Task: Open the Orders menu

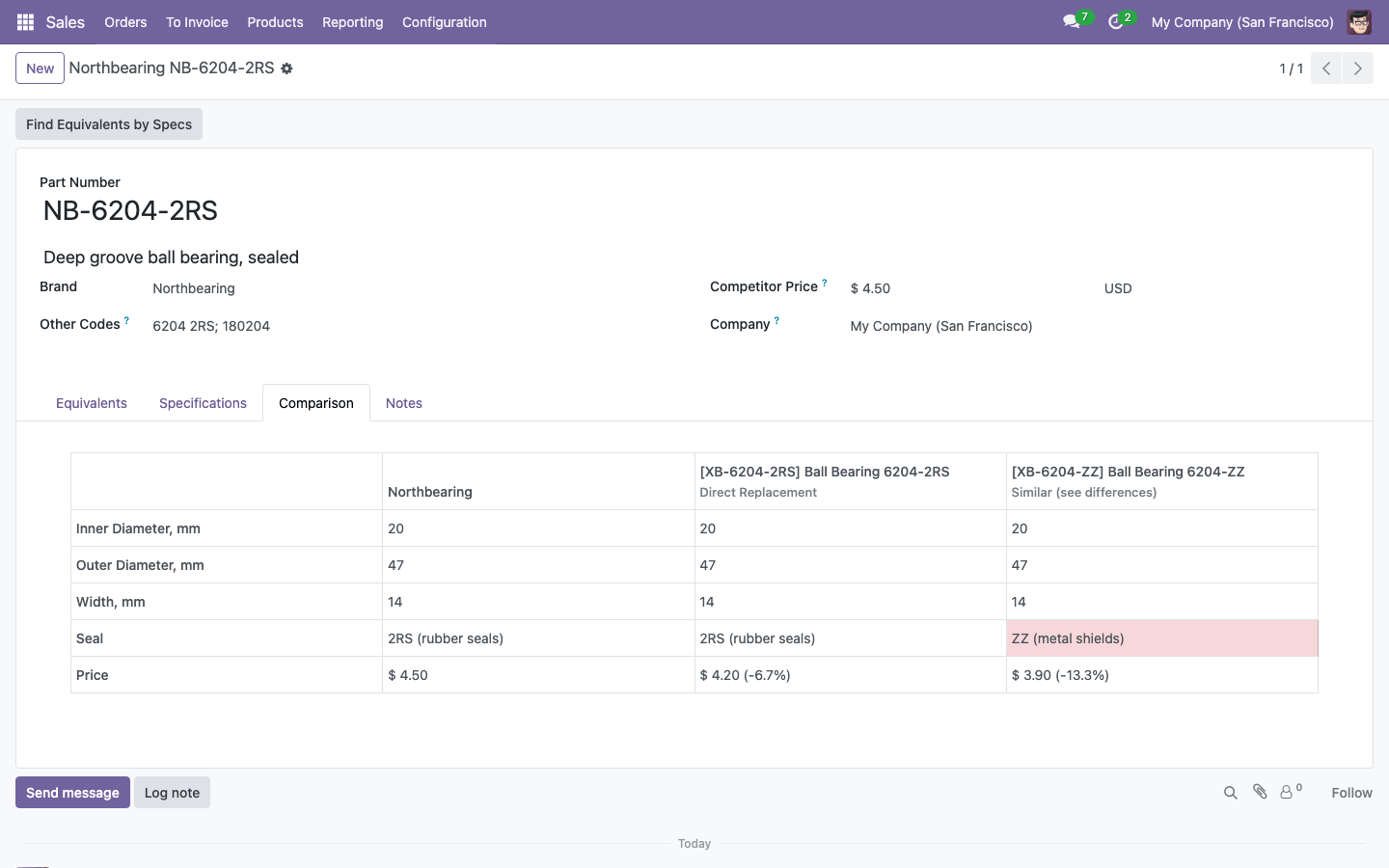Action: pos(125,22)
